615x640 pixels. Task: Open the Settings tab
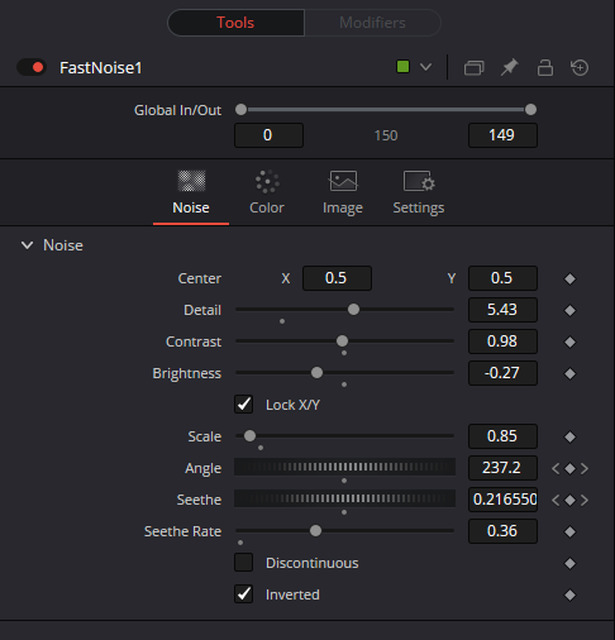(x=419, y=193)
